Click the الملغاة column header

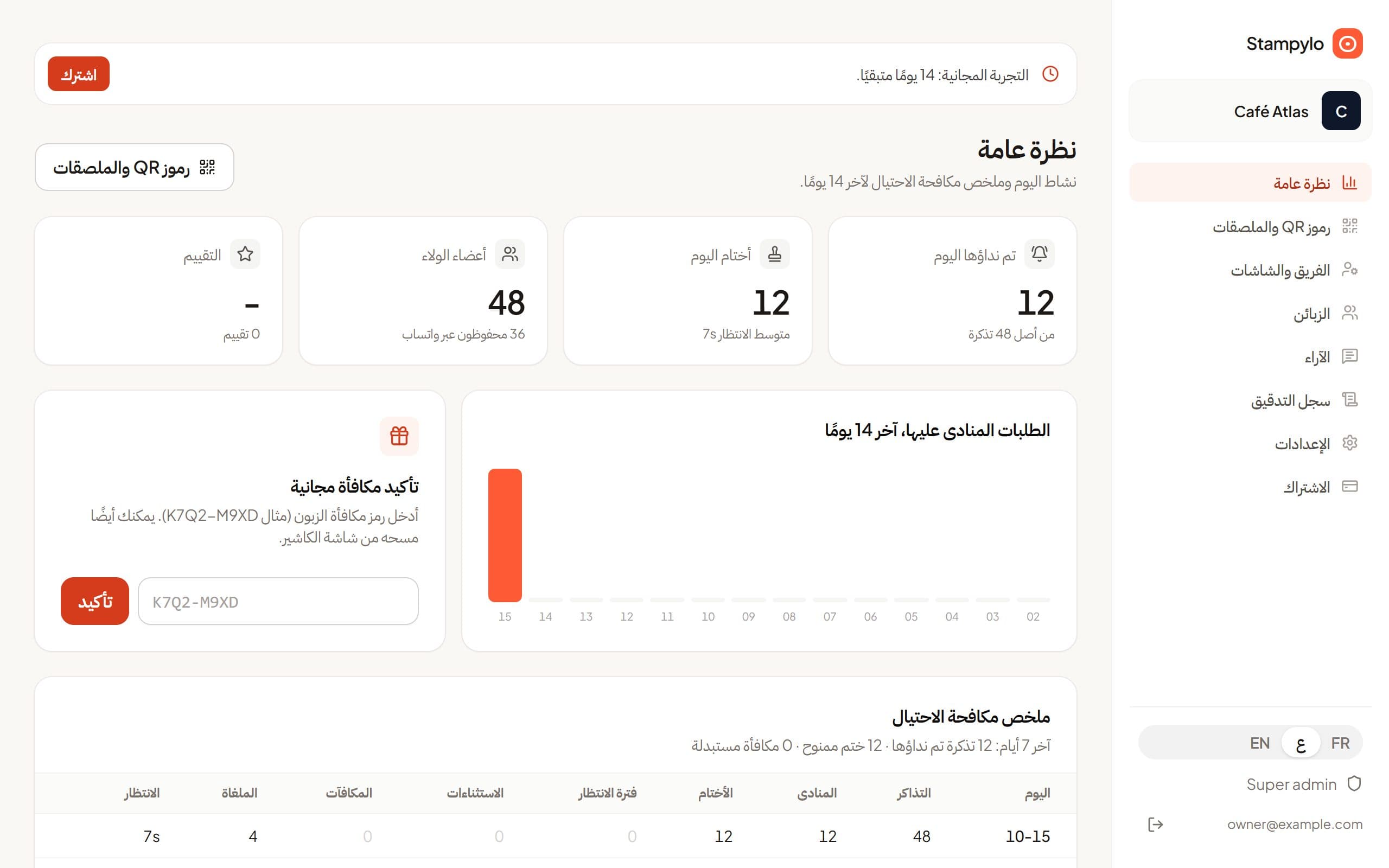point(239,793)
